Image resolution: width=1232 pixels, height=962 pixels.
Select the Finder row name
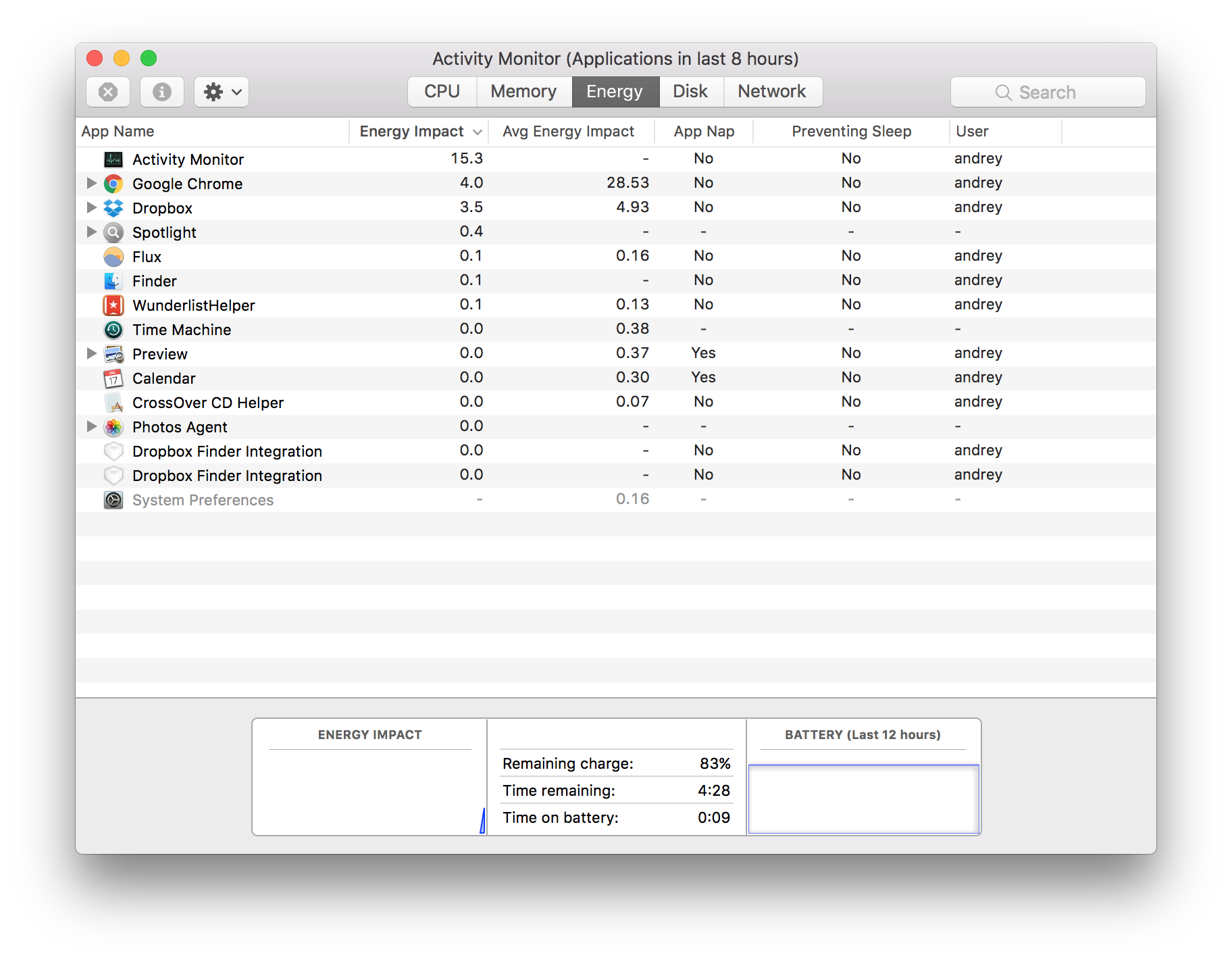154,281
